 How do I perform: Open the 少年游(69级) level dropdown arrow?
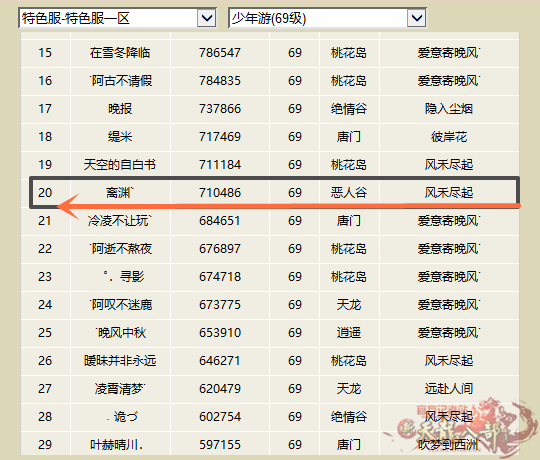click(417, 18)
